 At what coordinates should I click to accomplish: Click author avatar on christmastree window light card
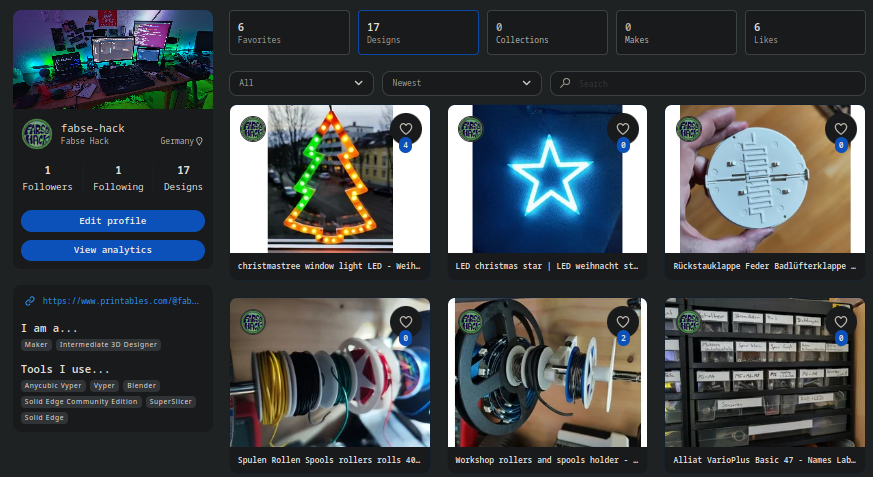(x=253, y=129)
